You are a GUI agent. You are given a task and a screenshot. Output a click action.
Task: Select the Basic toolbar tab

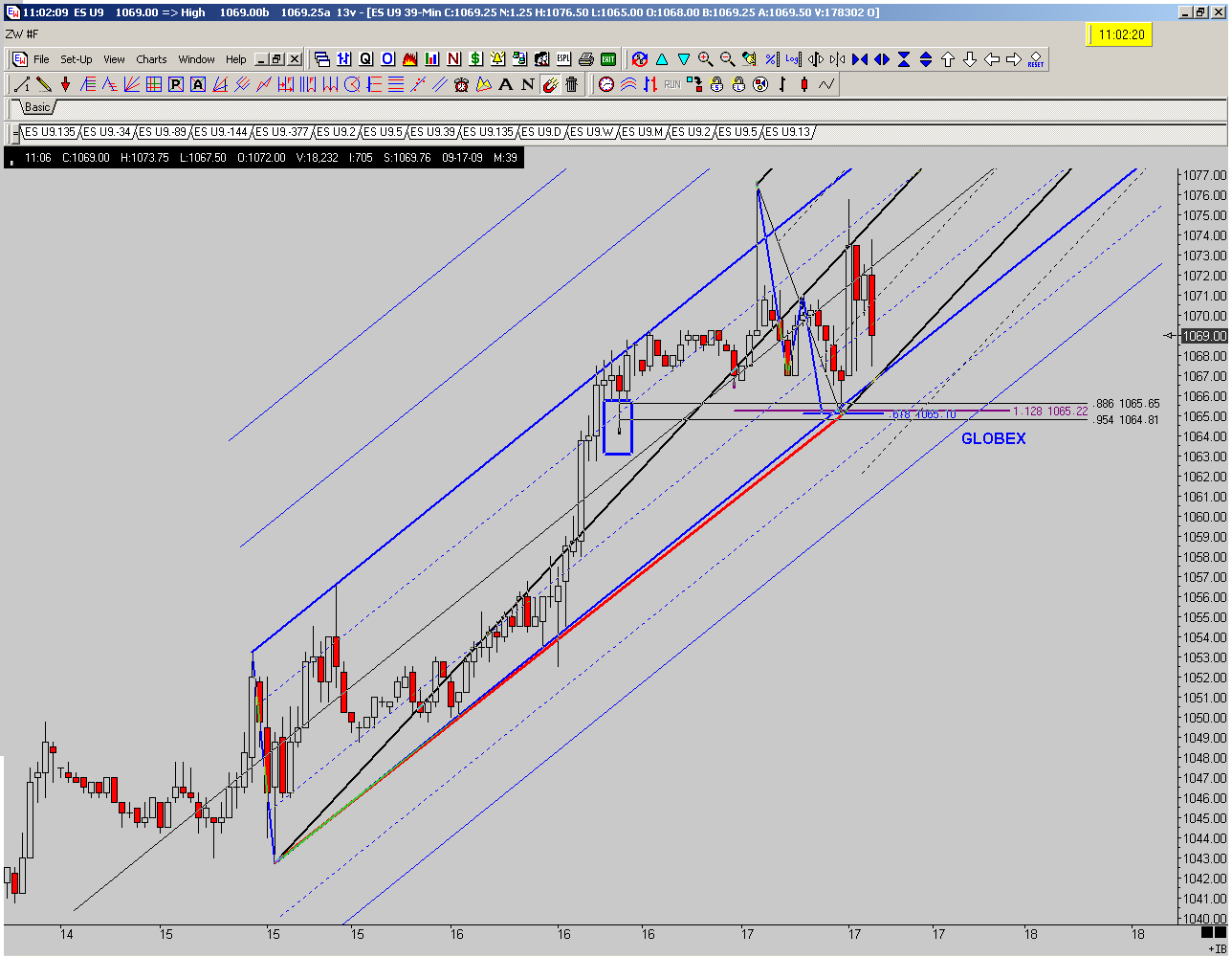tap(37, 107)
